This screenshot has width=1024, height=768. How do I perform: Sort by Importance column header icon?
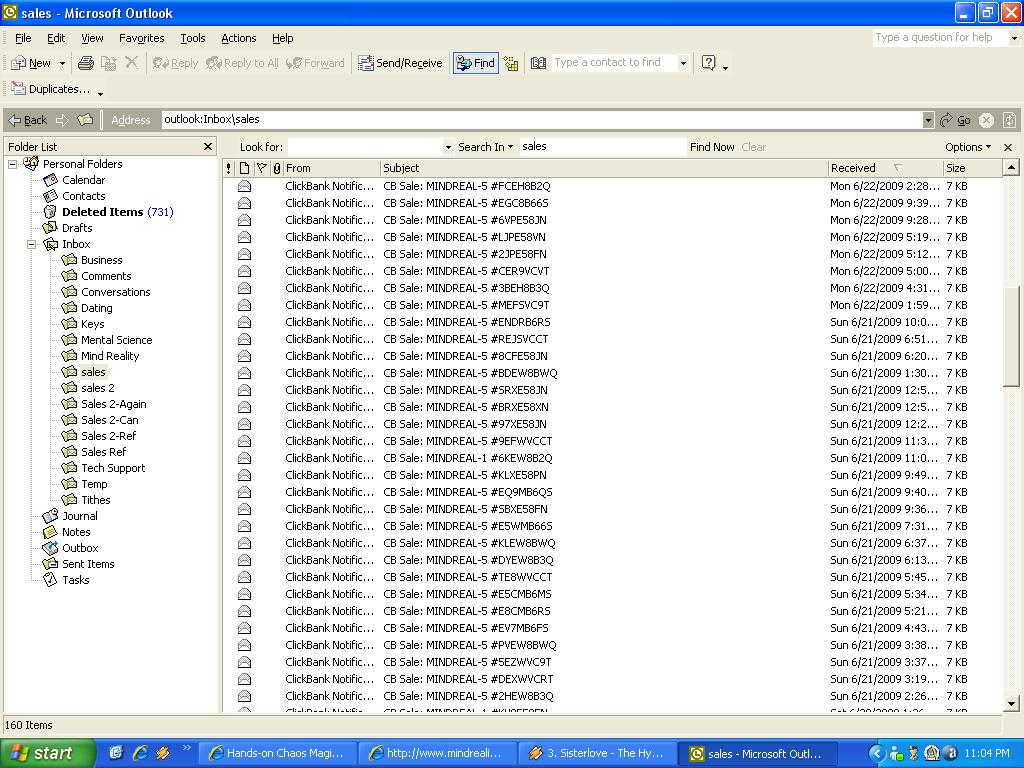pyautogui.click(x=229, y=168)
